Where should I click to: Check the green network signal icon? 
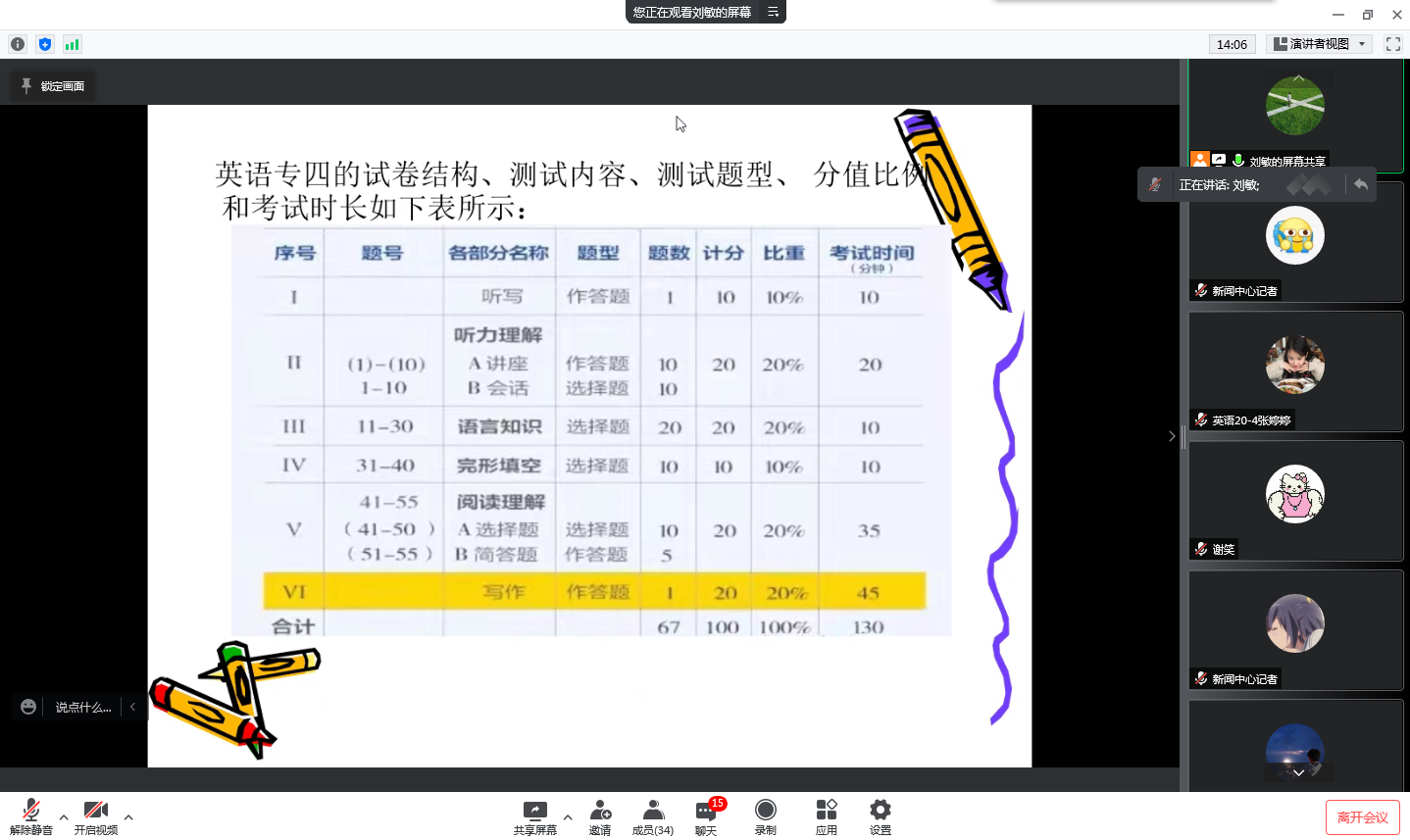72,44
